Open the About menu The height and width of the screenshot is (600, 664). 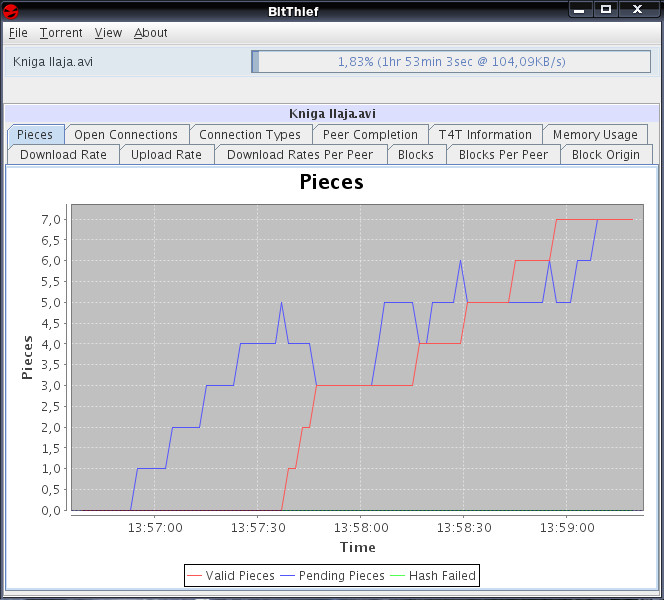click(x=150, y=33)
